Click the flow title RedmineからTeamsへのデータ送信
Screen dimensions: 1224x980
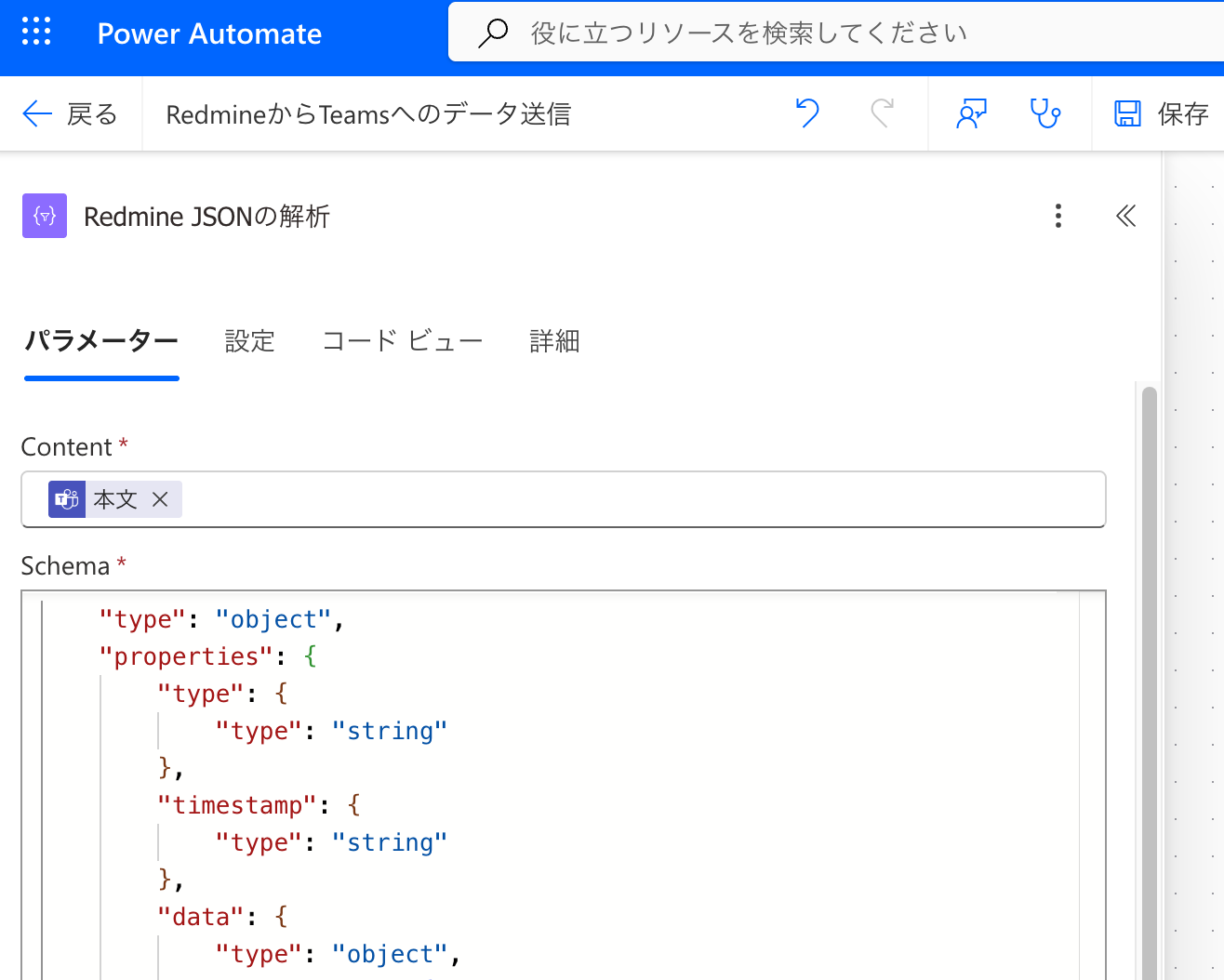pos(368,114)
